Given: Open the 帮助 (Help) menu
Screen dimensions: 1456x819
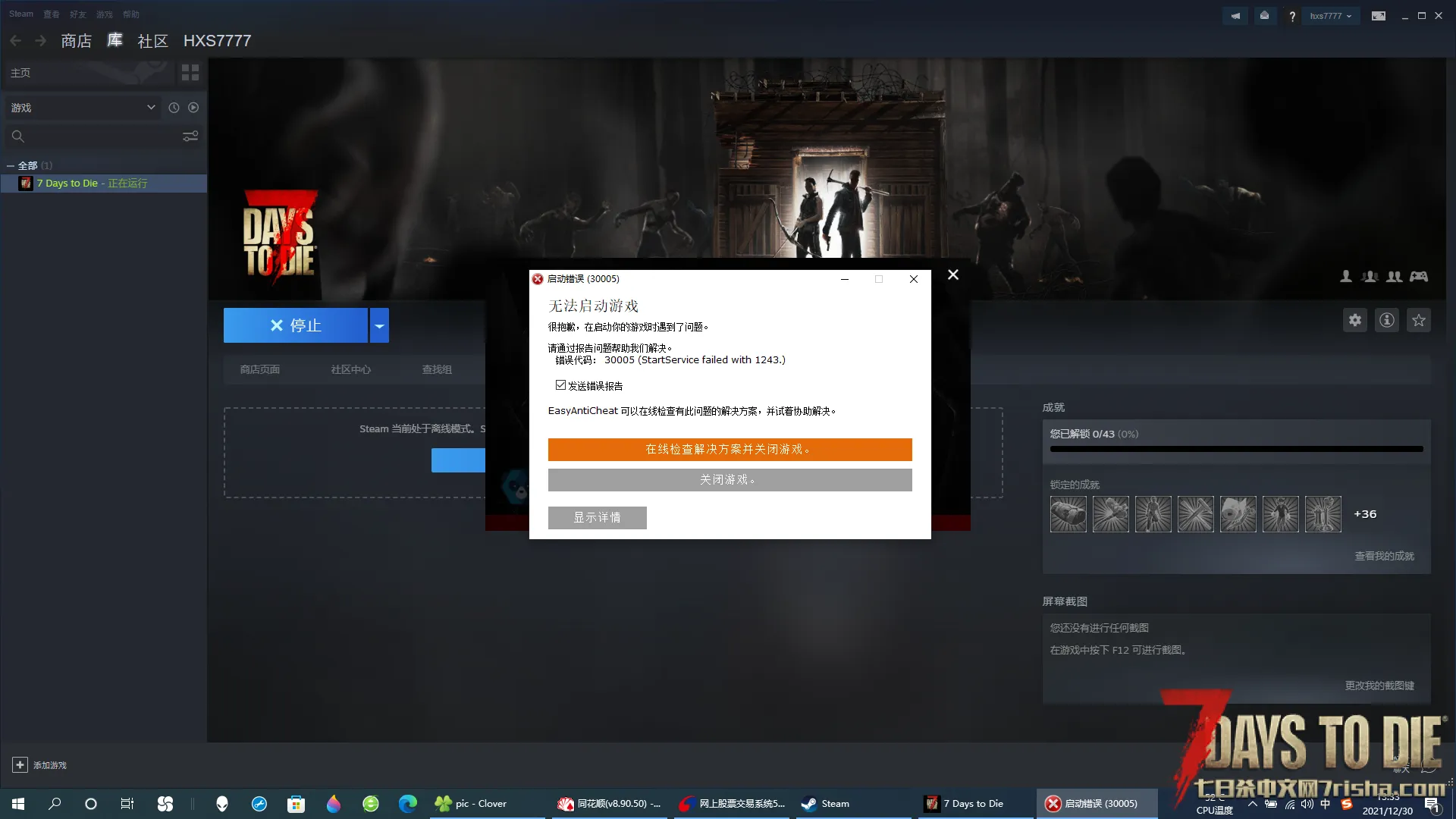Looking at the screenshot, I should click(131, 14).
